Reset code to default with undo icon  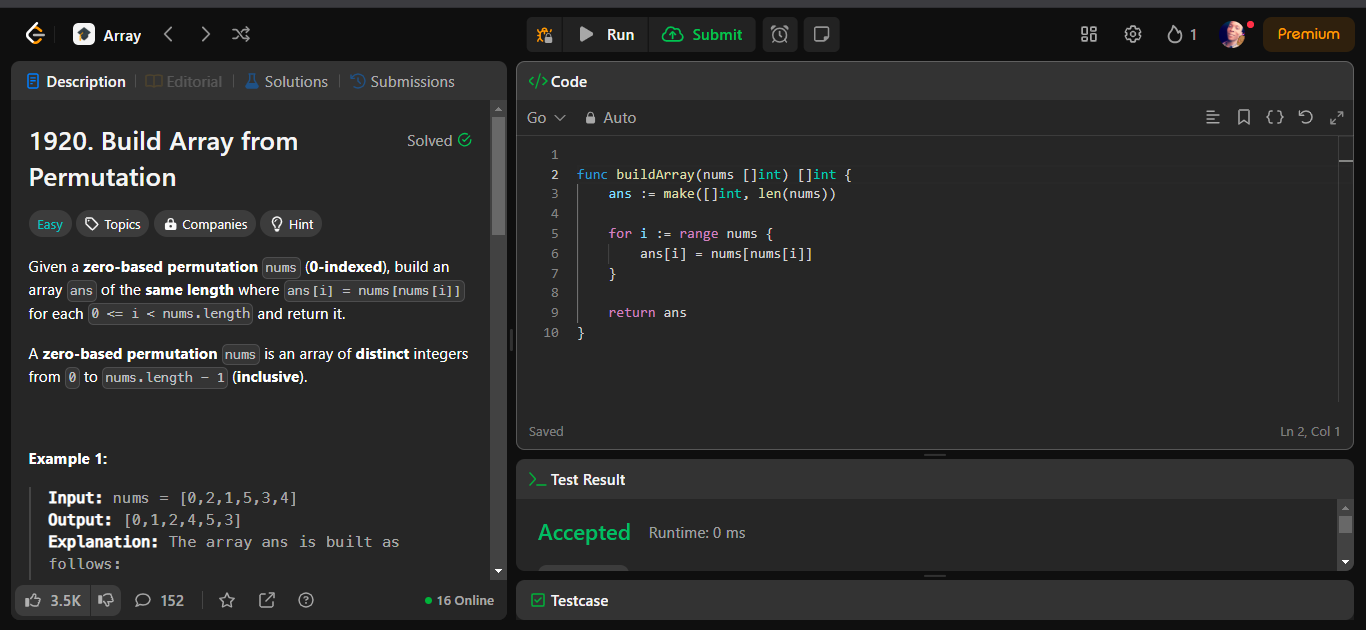(x=1305, y=117)
